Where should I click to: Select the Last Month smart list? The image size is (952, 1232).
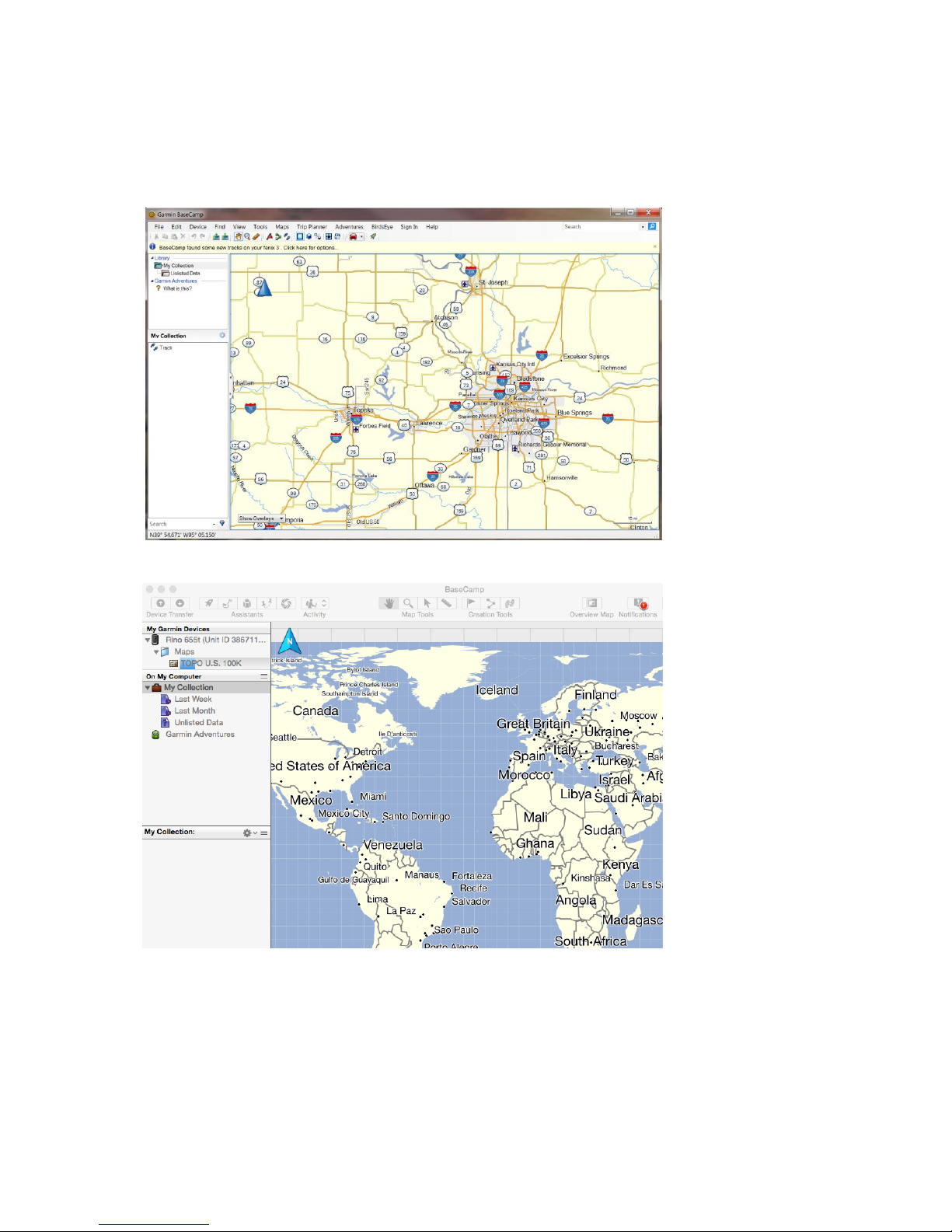(194, 711)
